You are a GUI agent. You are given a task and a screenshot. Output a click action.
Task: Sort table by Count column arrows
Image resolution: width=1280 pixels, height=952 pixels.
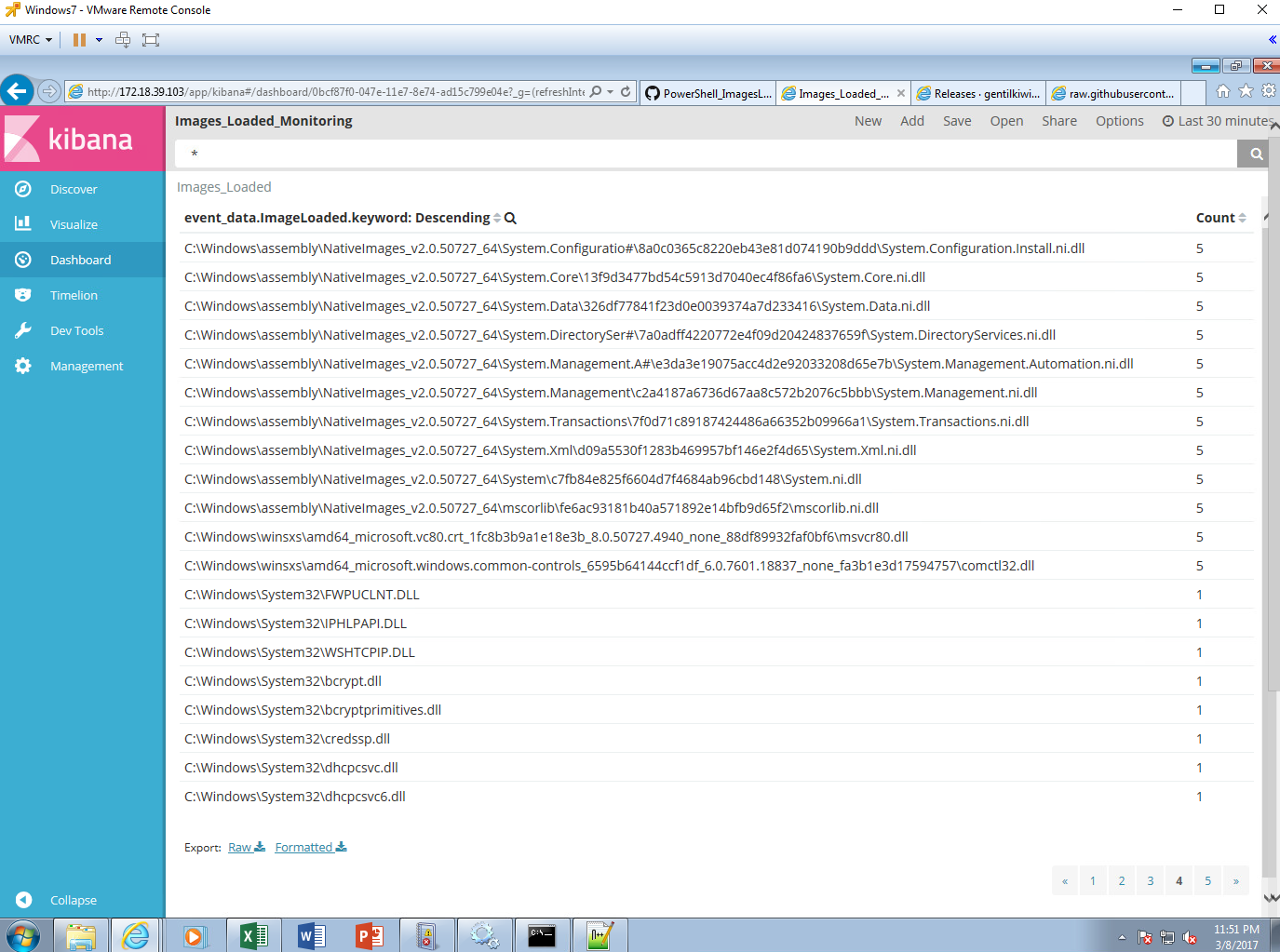1242,218
